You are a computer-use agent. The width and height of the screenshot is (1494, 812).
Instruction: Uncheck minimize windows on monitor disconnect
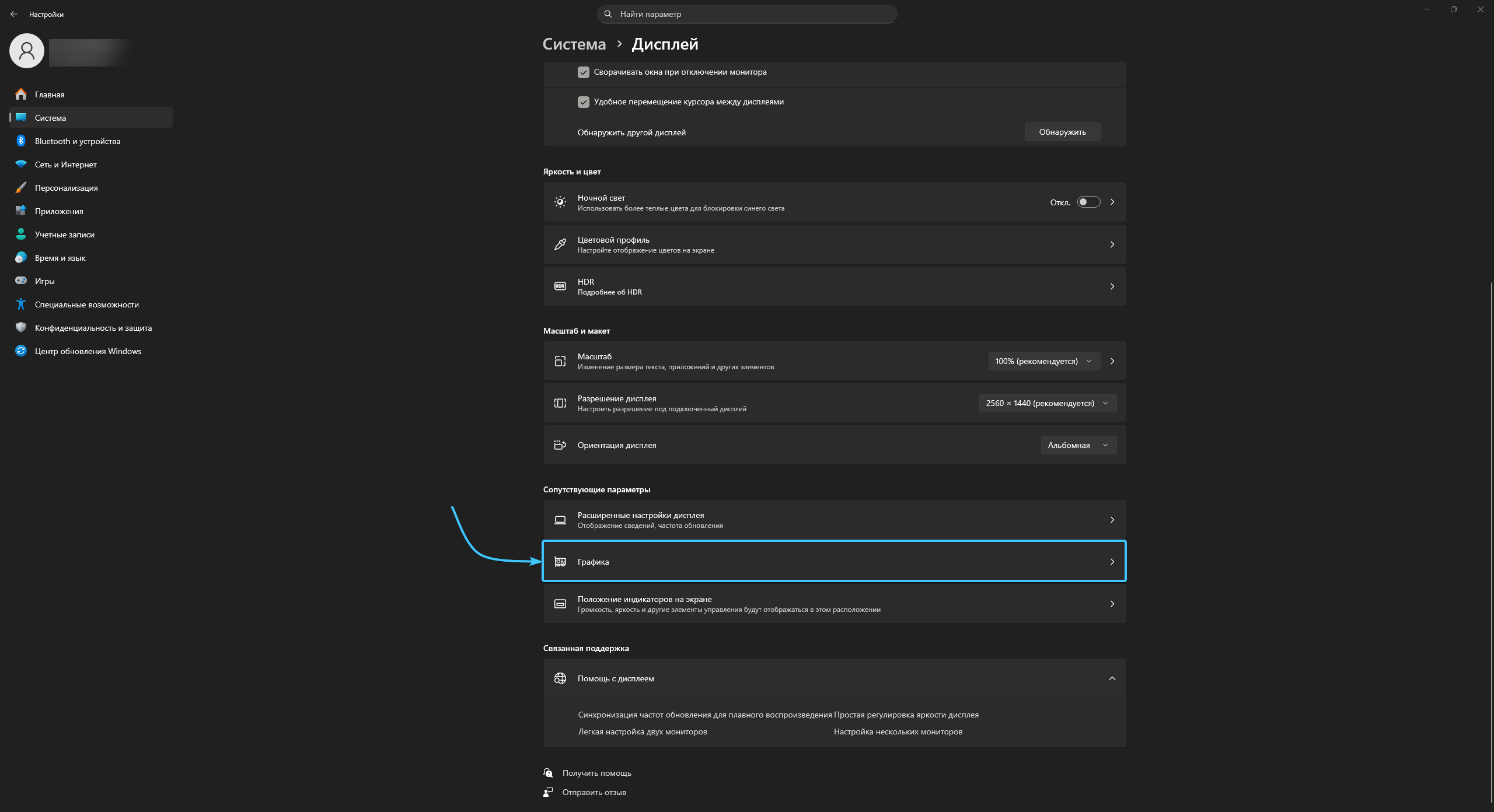coord(583,72)
